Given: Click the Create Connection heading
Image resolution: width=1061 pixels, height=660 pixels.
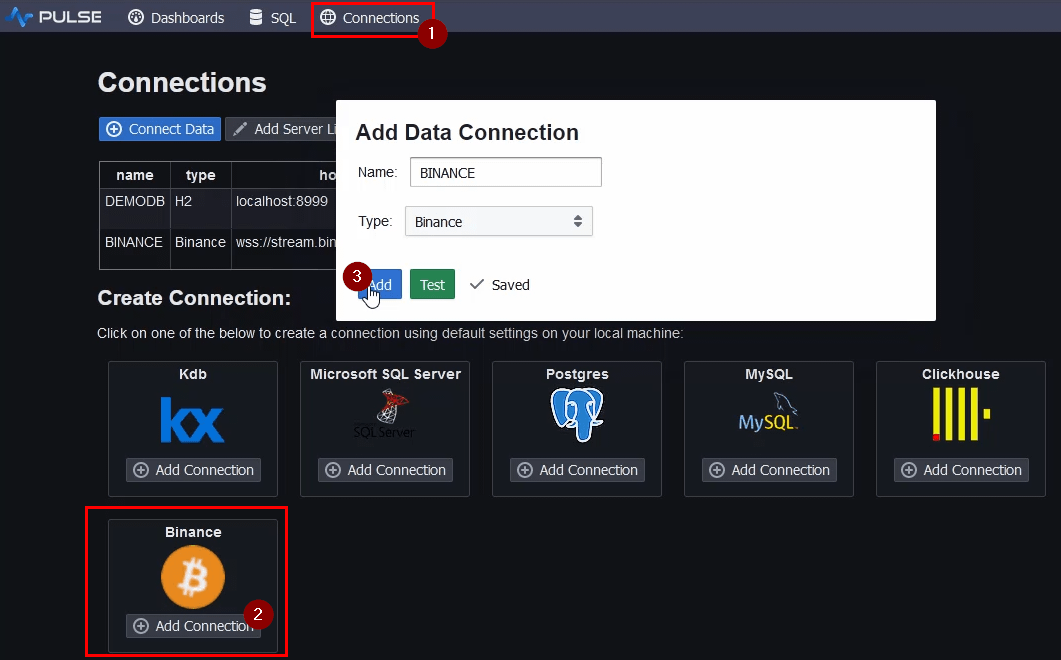Looking at the screenshot, I should coord(194,298).
